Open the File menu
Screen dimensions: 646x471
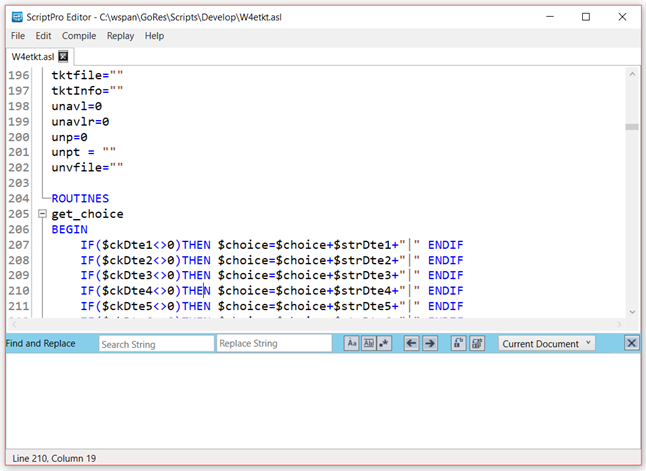(18, 36)
